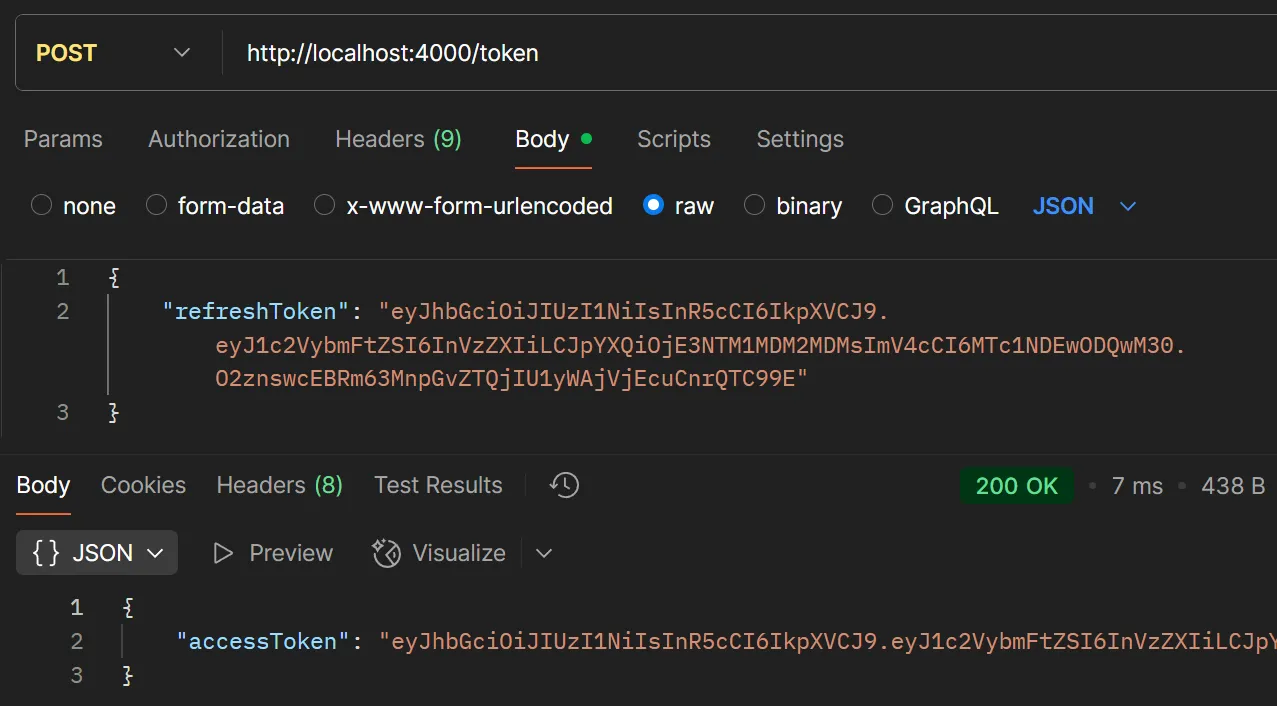Viewport: 1277px width, 706px height.
Task: Select the form-data body type
Action: point(156,205)
